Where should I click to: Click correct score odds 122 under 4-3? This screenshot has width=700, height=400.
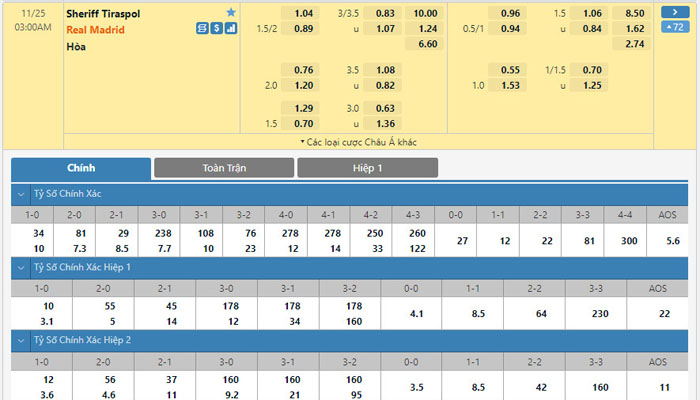point(417,249)
